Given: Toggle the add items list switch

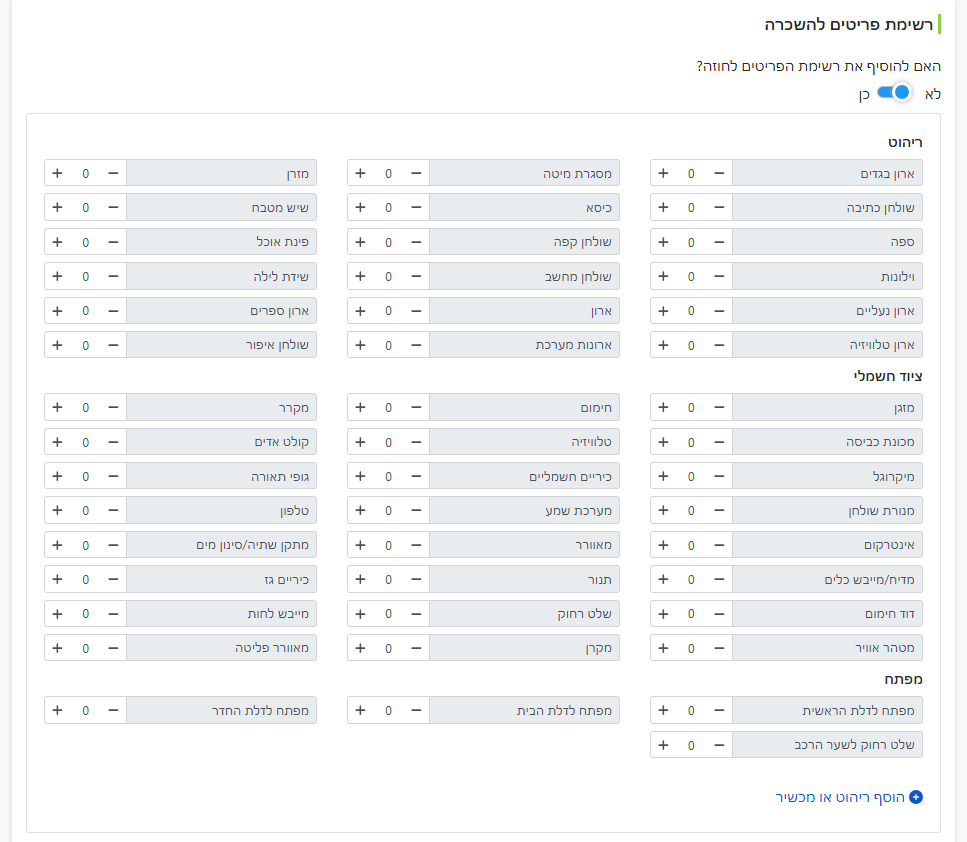Looking at the screenshot, I should [x=895, y=93].
